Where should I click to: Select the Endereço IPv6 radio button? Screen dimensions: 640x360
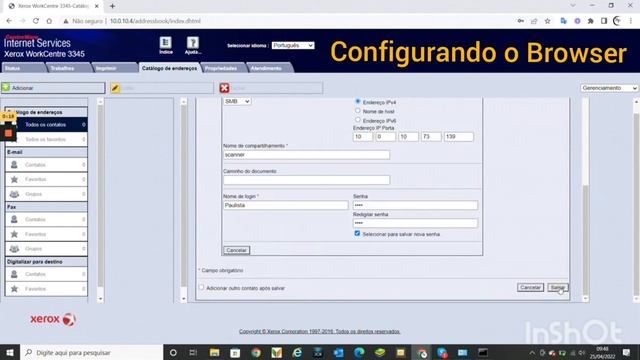tap(358, 120)
